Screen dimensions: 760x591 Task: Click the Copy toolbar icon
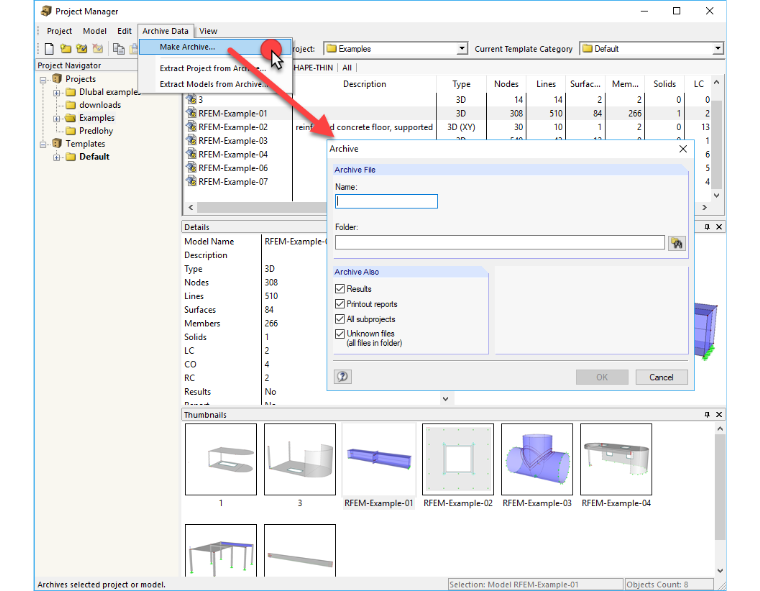[x=118, y=48]
